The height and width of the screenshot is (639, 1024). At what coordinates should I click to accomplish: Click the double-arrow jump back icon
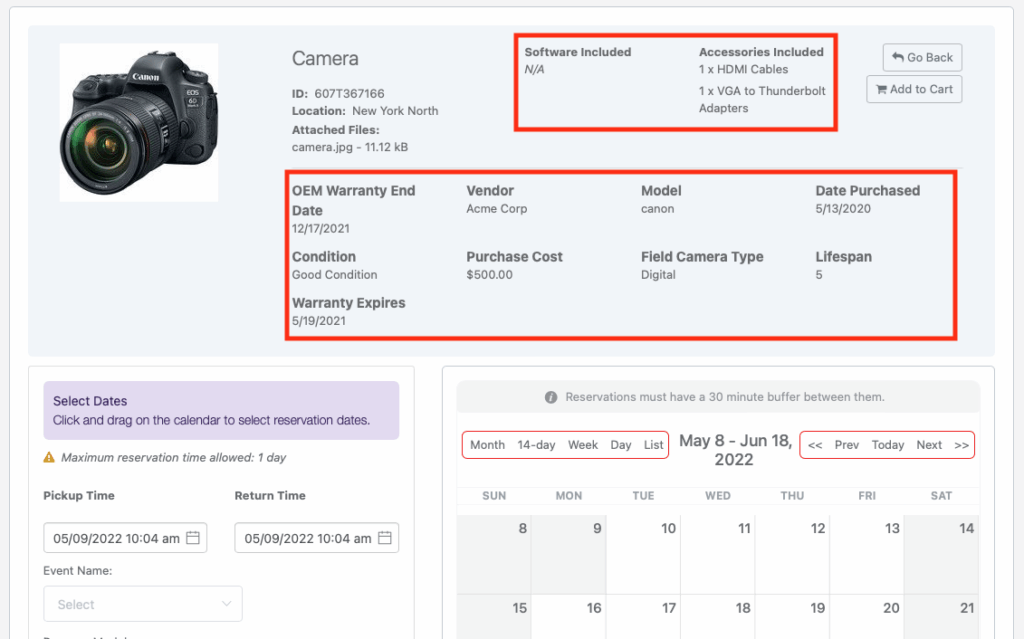click(818, 445)
